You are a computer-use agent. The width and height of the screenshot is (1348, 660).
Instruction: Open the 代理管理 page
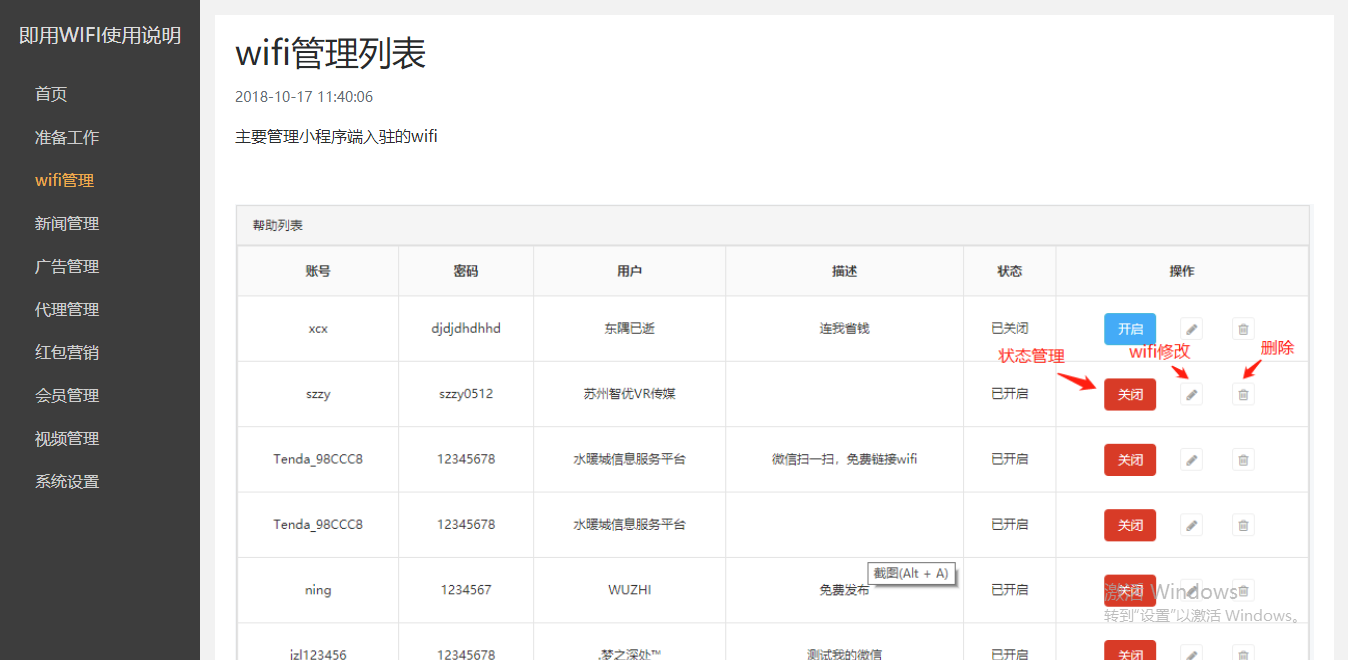67,309
